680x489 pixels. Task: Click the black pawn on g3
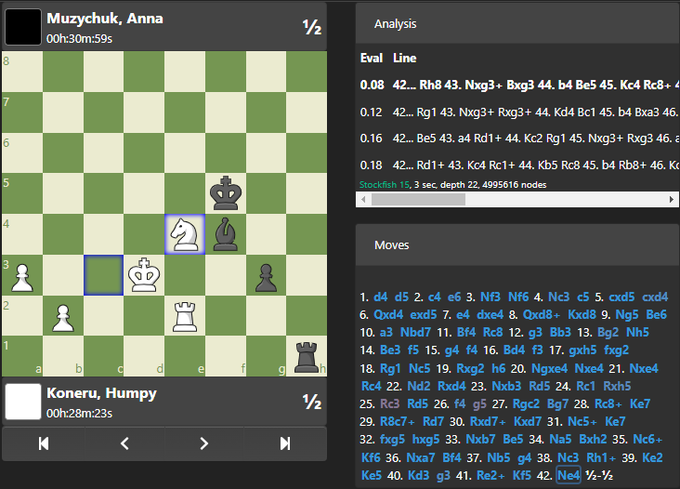[265, 275]
